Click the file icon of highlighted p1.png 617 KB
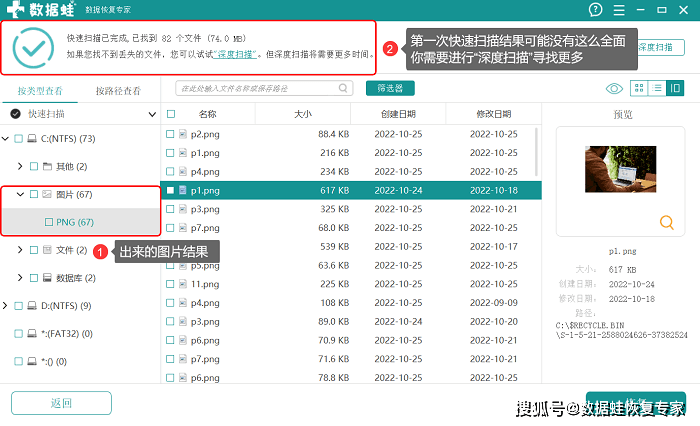700x426 pixels. 183,190
